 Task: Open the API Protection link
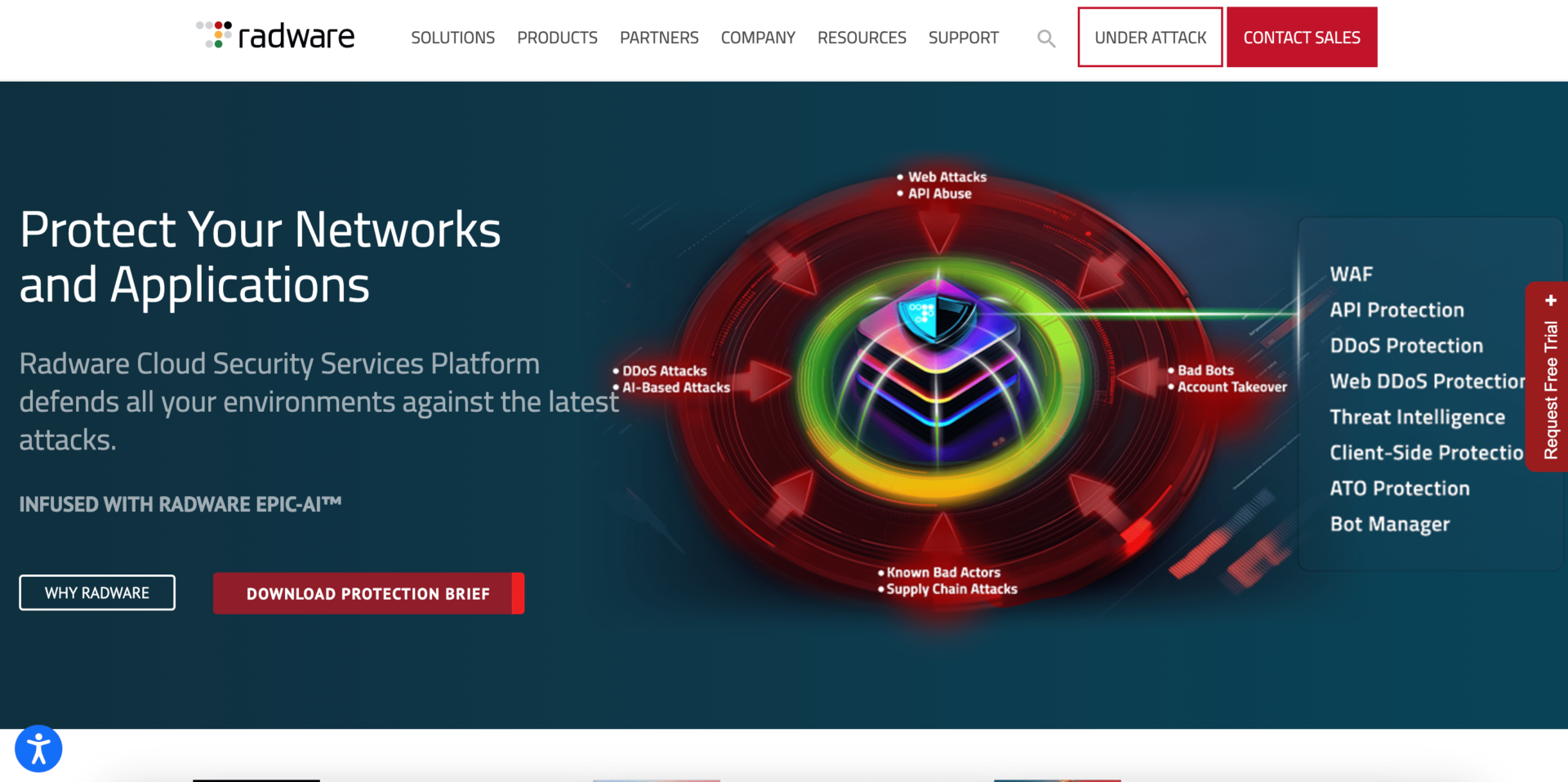(x=1396, y=309)
